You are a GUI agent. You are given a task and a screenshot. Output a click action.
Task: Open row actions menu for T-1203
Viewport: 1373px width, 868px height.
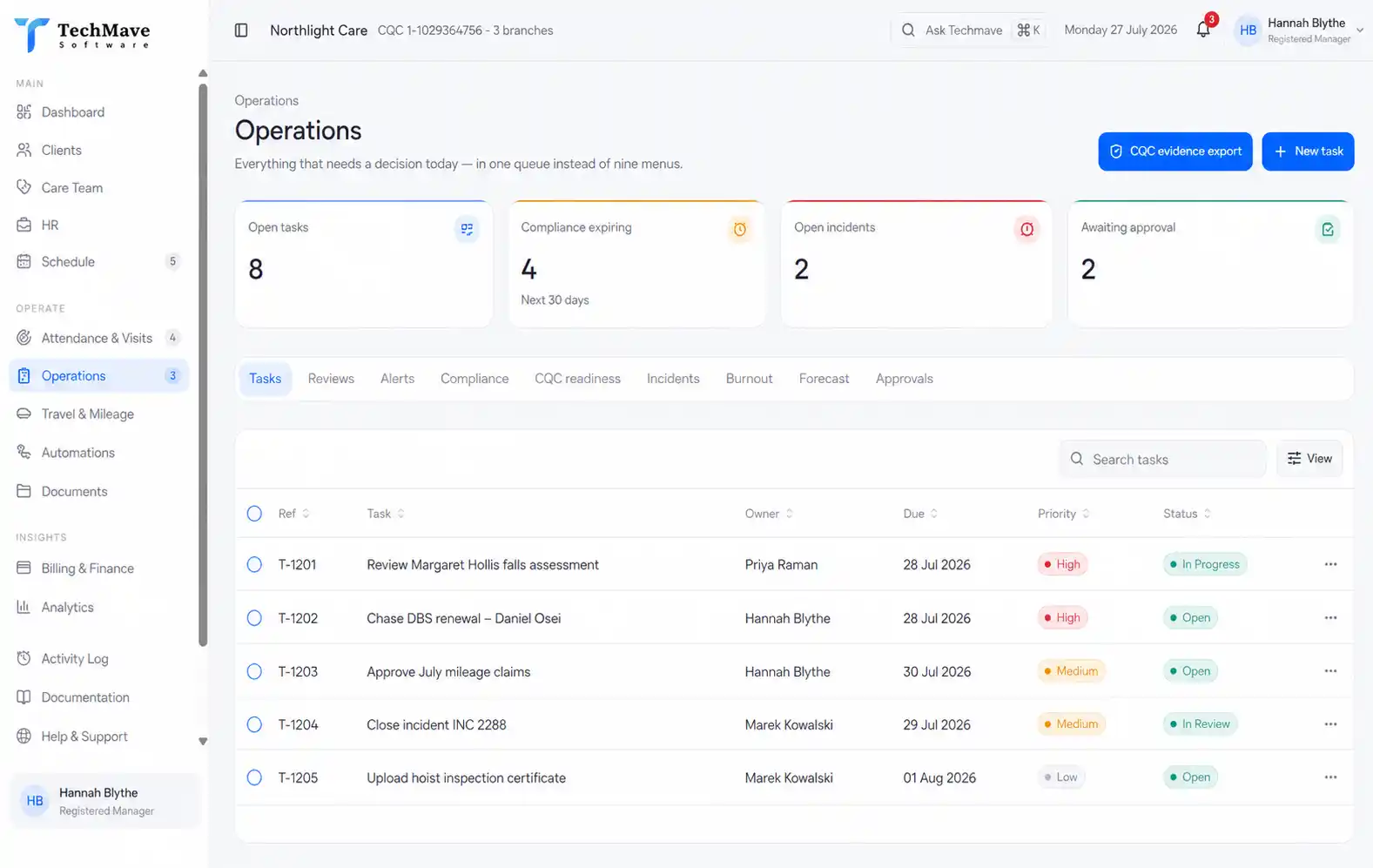(1330, 671)
